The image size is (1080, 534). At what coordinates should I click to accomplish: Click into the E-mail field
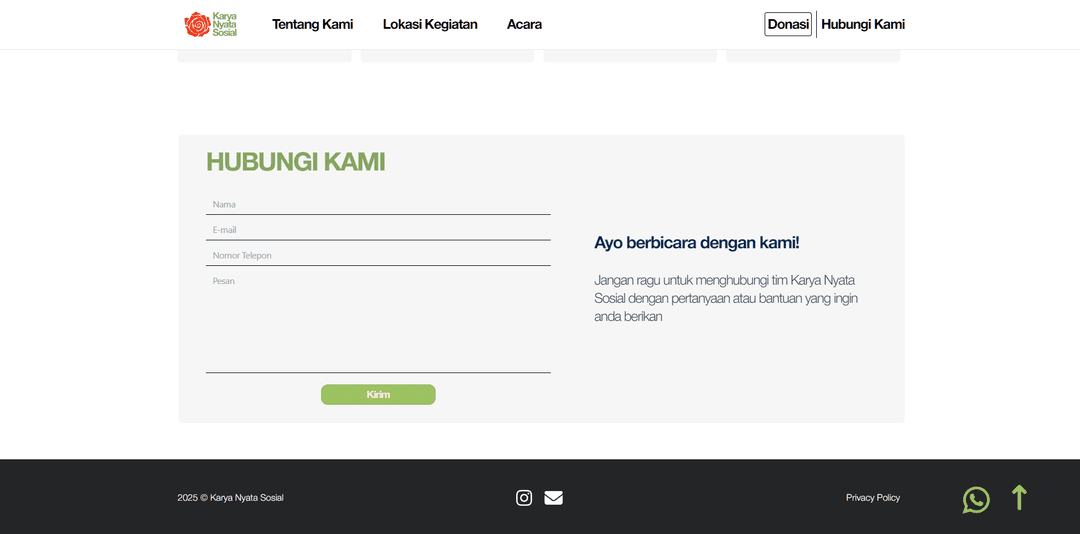(378, 230)
